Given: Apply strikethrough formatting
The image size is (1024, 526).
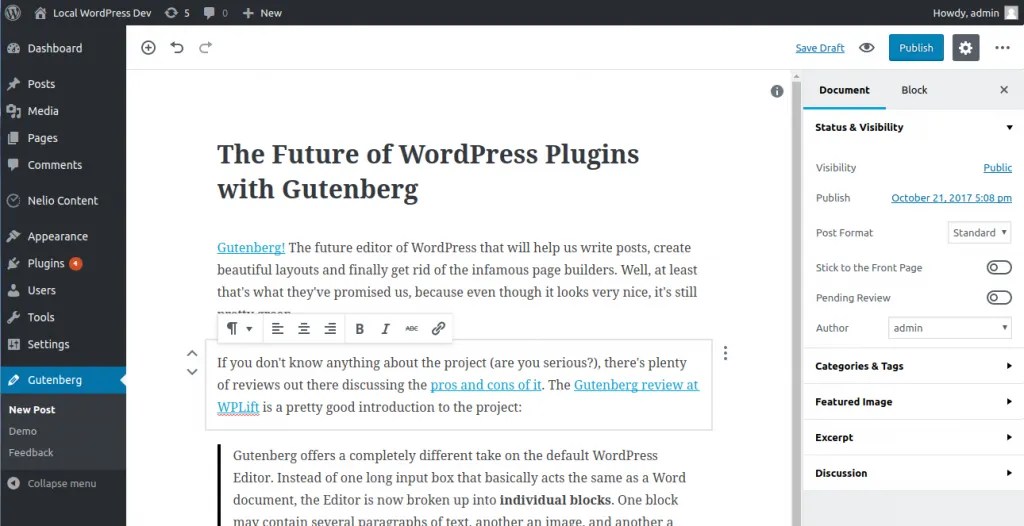Looking at the screenshot, I should click(x=411, y=329).
